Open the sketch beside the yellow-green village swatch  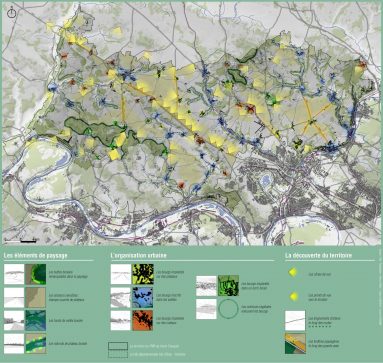121,274
